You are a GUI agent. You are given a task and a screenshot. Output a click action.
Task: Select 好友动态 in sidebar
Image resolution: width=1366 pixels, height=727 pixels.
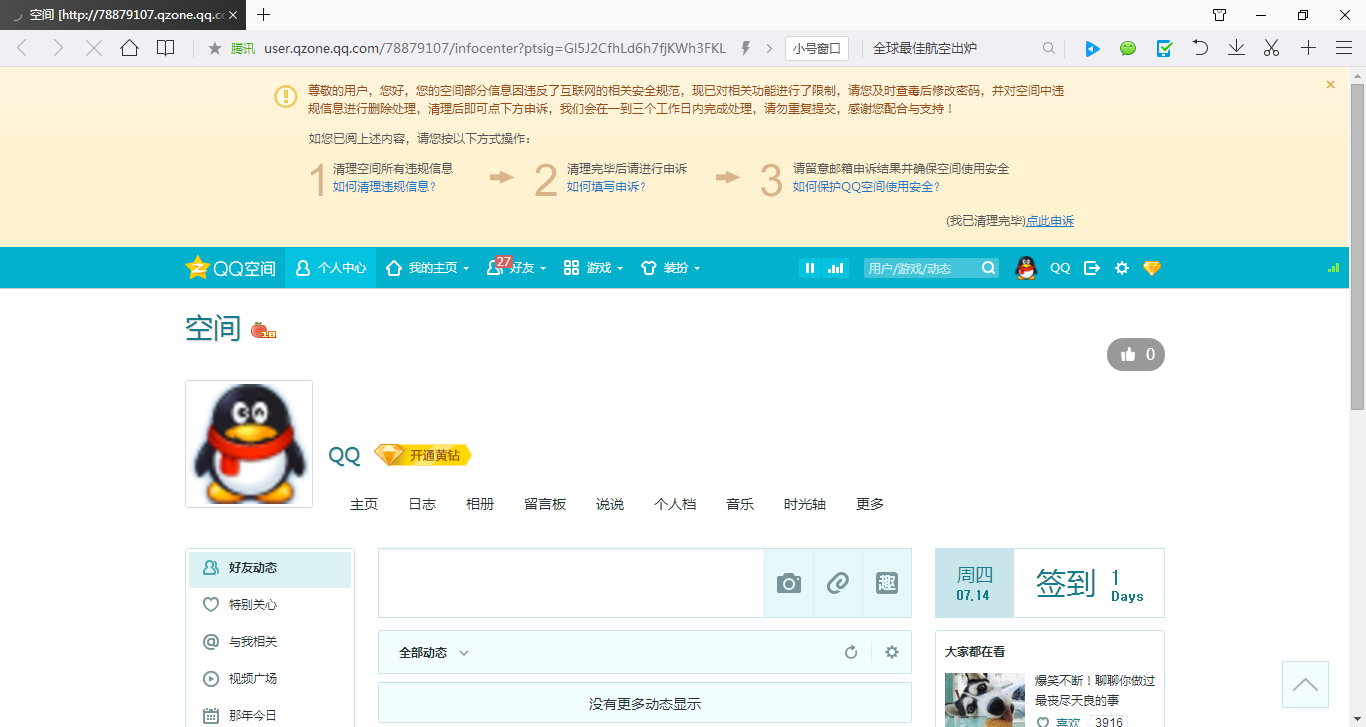tap(270, 568)
